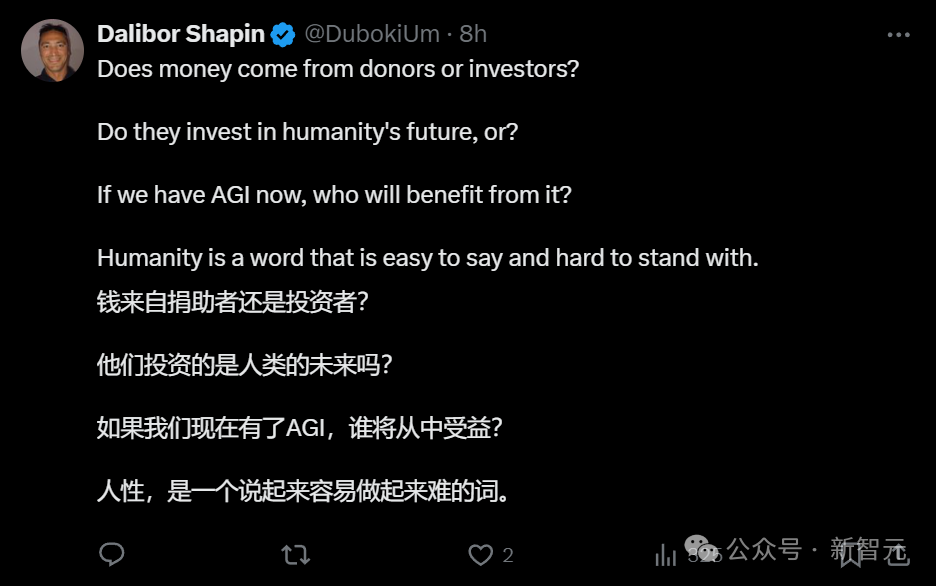The height and width of the screenshot is (586, 936).
Task: Click the line starting "Humanity is a word"
Action: 428,257
